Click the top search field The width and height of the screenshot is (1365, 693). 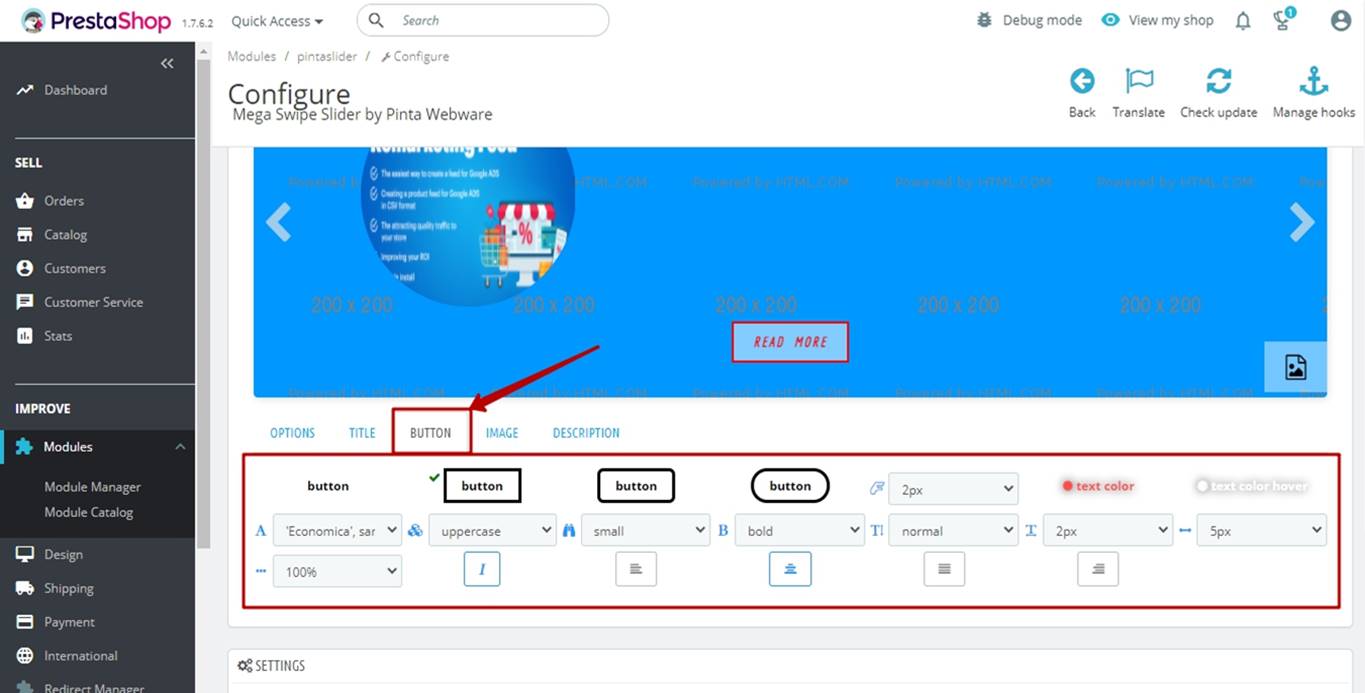(483, 20)
